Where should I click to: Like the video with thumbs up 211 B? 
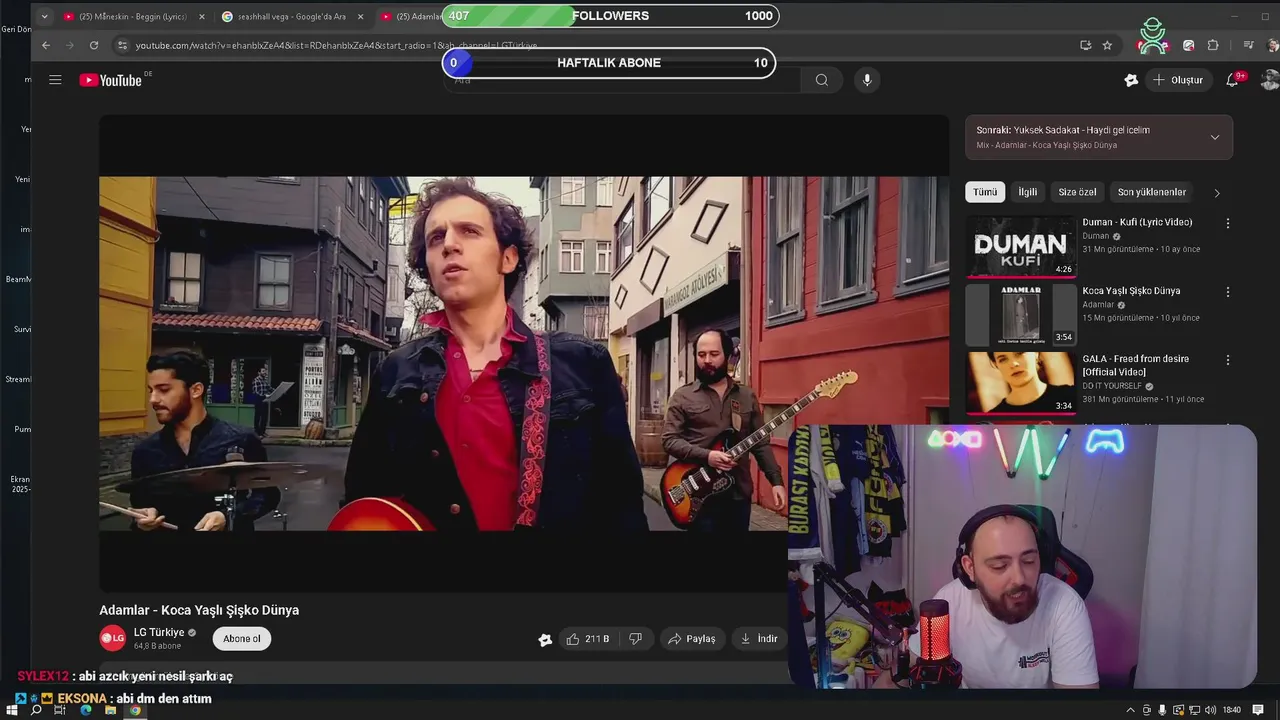pos(588,639)
